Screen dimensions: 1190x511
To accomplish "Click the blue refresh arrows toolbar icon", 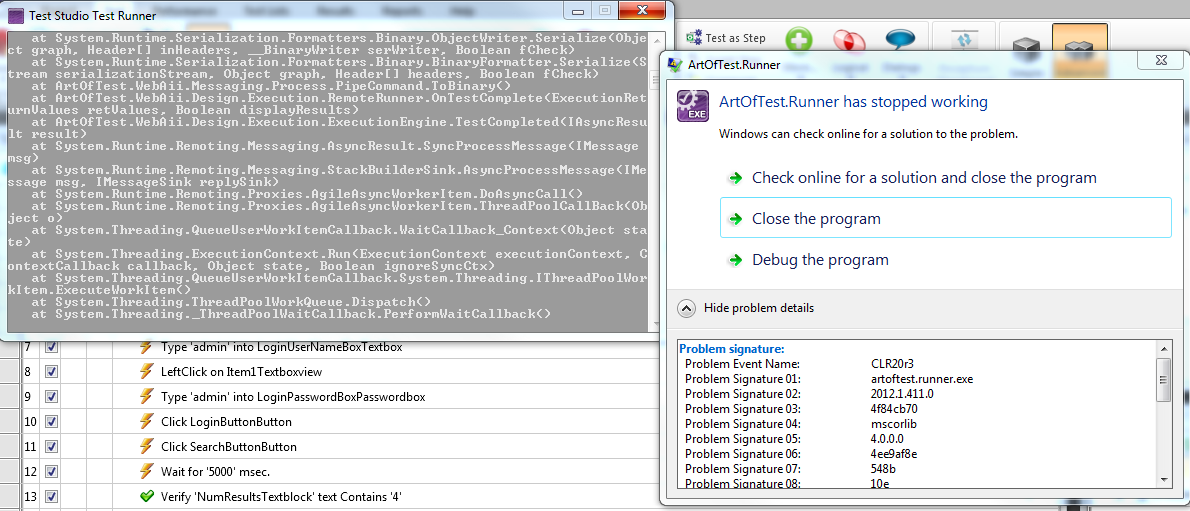I will 965,40.
